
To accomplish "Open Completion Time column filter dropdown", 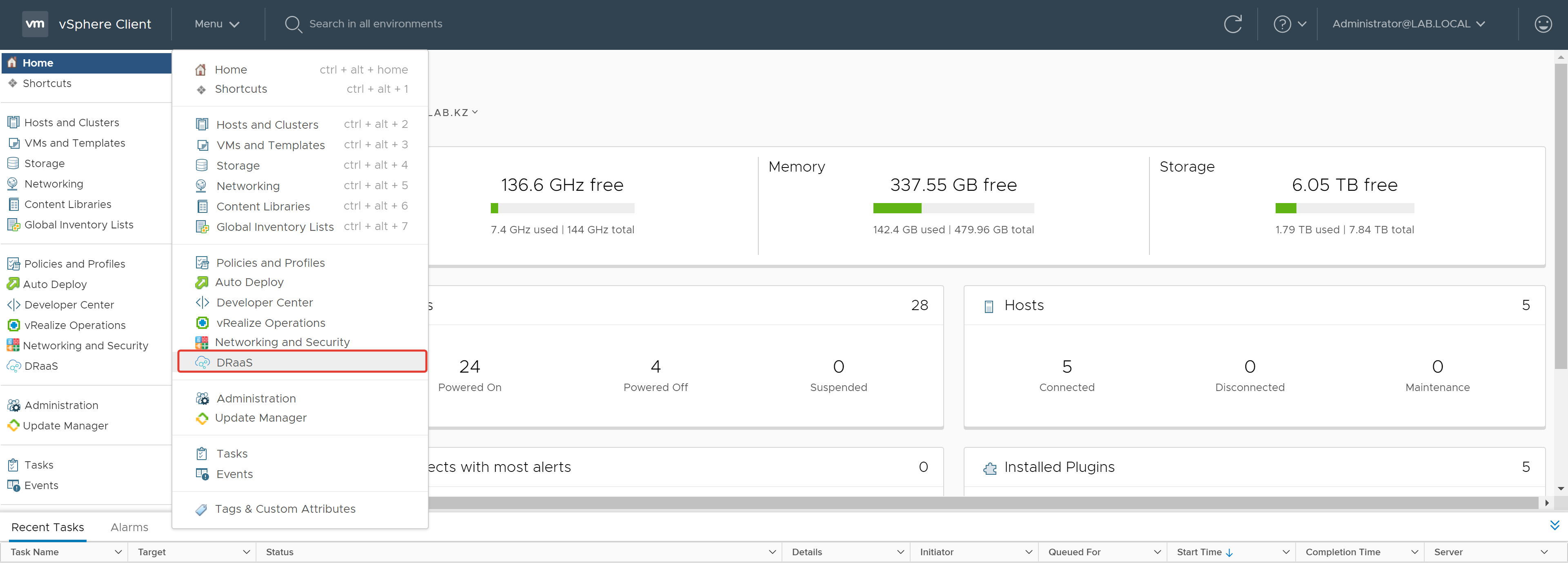I will click(x=1414, y=552).
